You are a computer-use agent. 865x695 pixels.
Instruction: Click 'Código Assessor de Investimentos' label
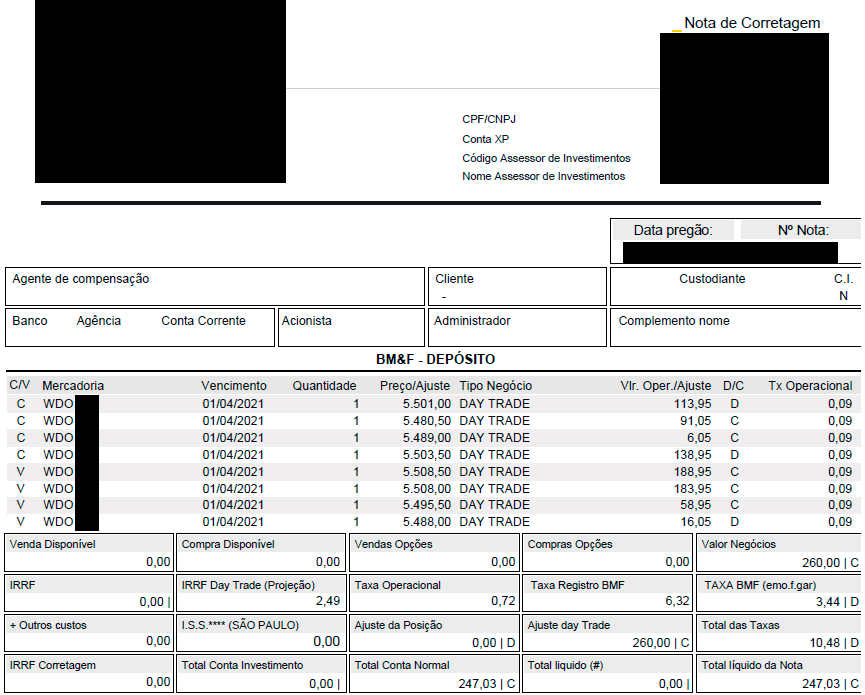(546, 158)
